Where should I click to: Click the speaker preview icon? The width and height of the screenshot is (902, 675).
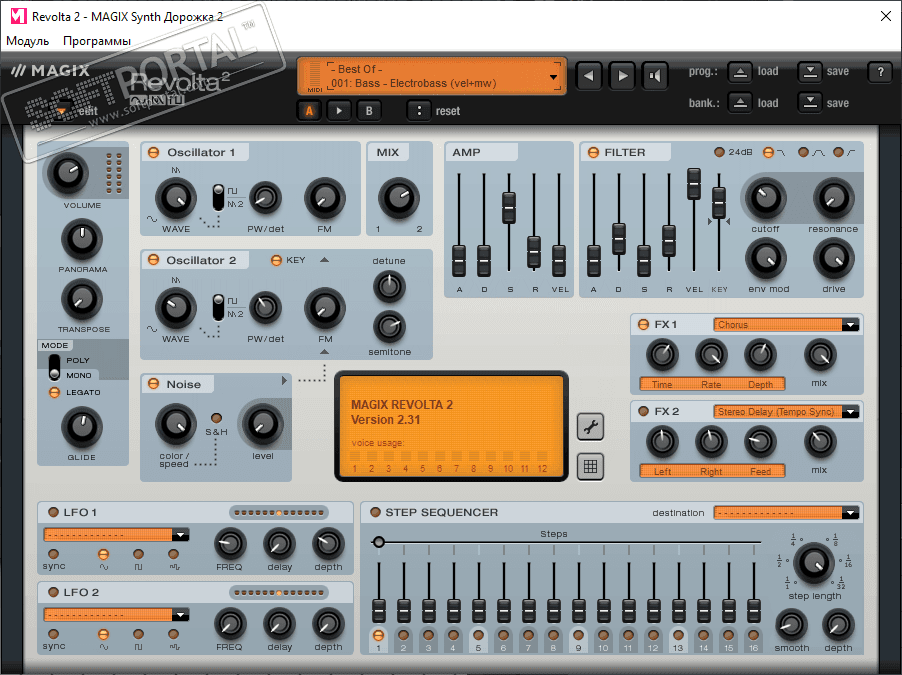click(x=655, y=76)
